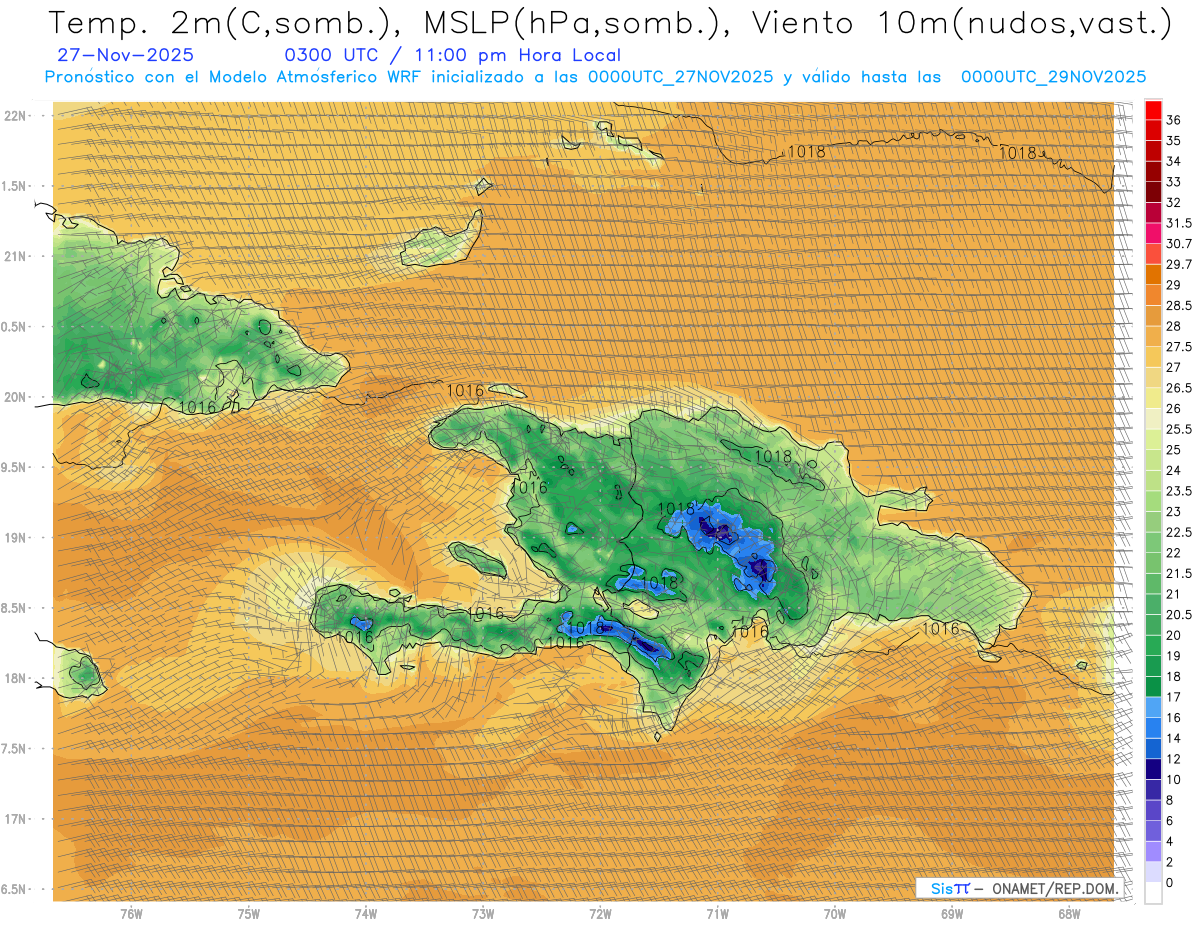Click the '6' colorbar label
The width and height of the screenshot is (1200, 927).
(1170, 821)
